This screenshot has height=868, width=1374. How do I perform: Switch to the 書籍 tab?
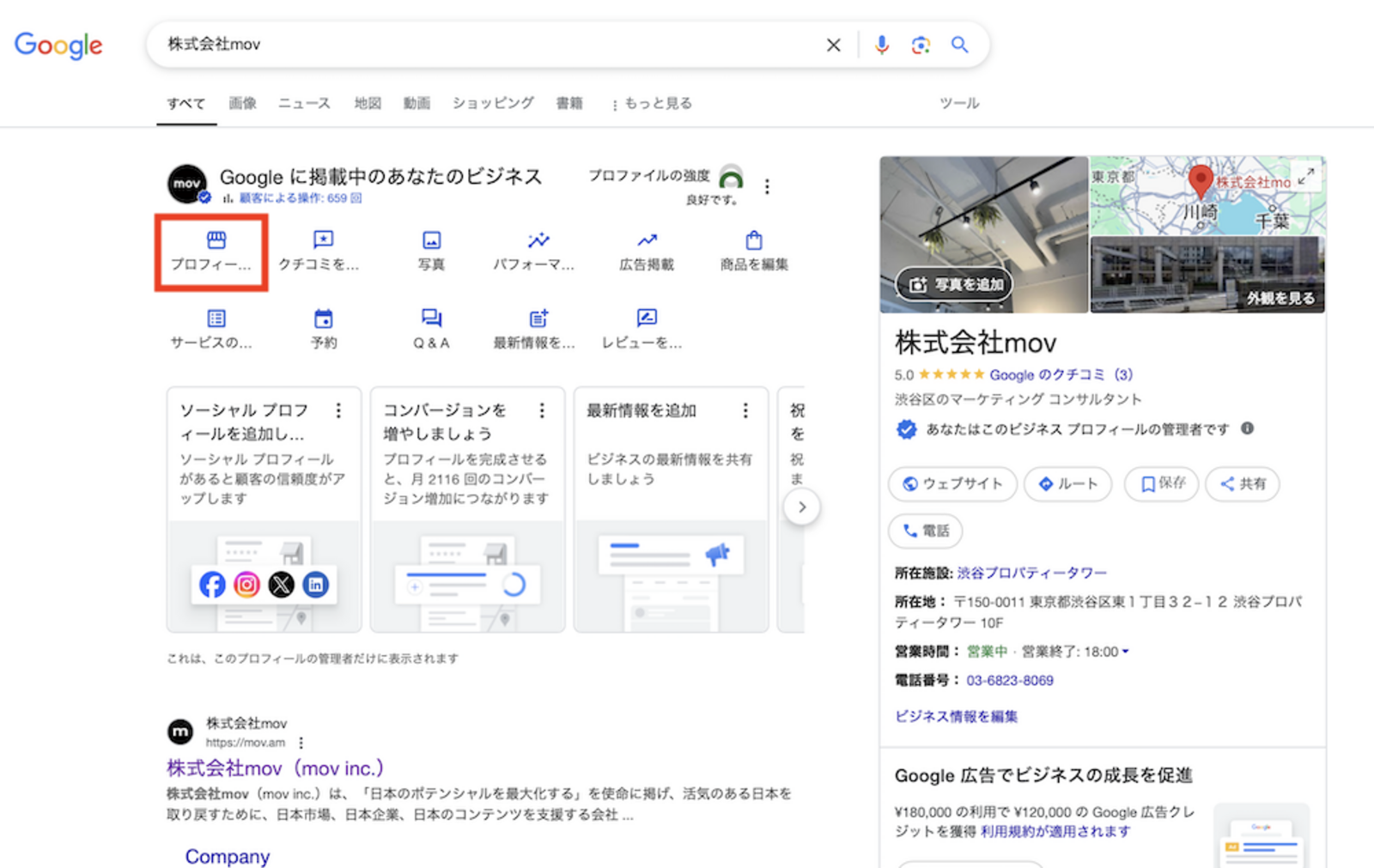(569, 103)
